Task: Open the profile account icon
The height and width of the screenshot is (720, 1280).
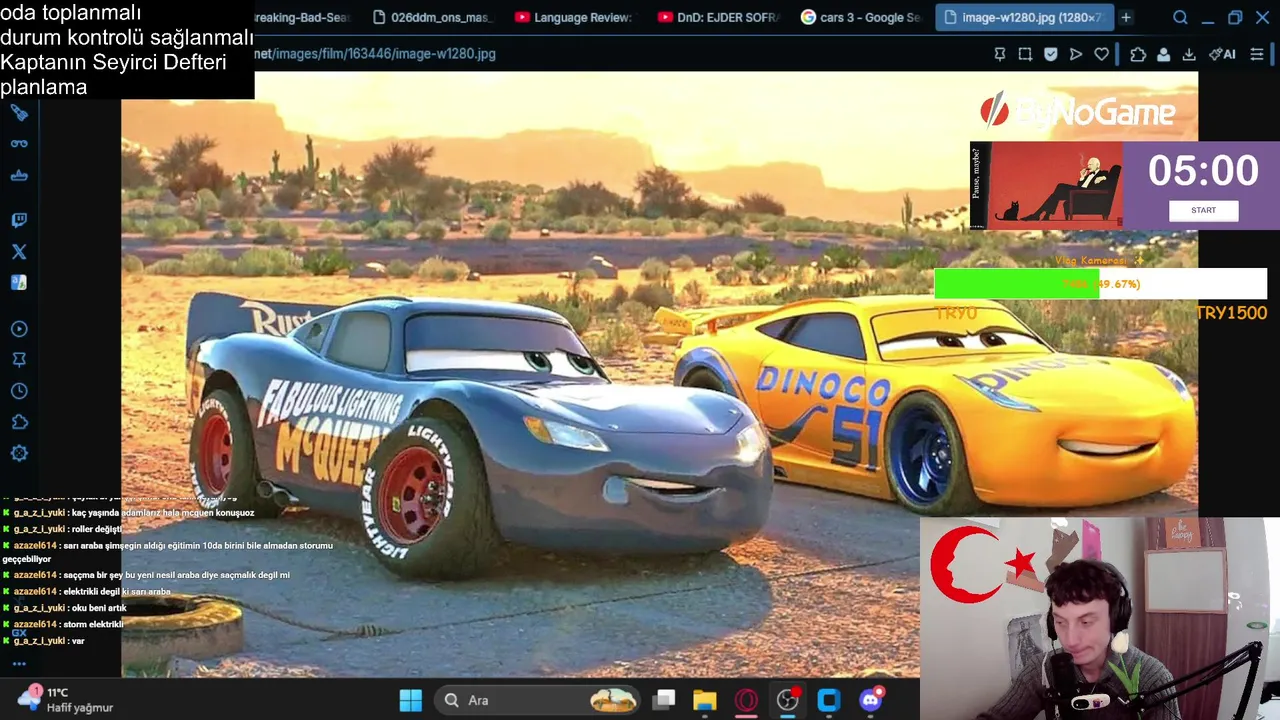Action: (x=1164, y=54)
